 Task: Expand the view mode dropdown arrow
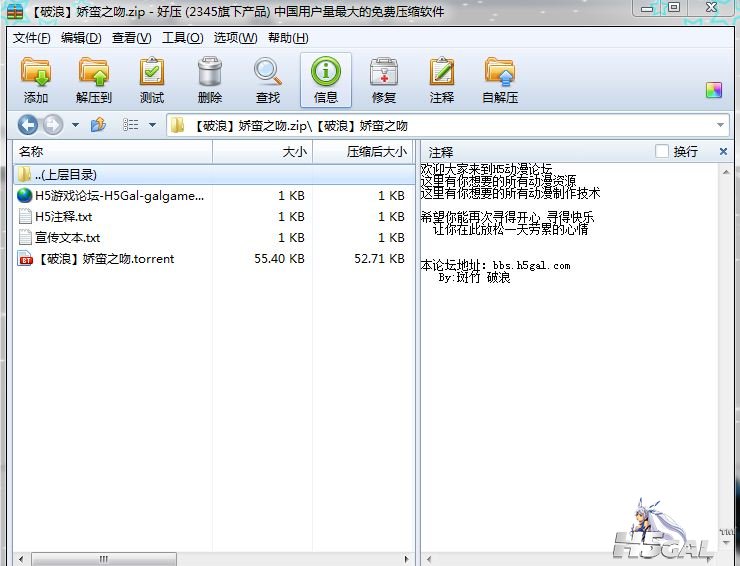[x=152, y=125]
